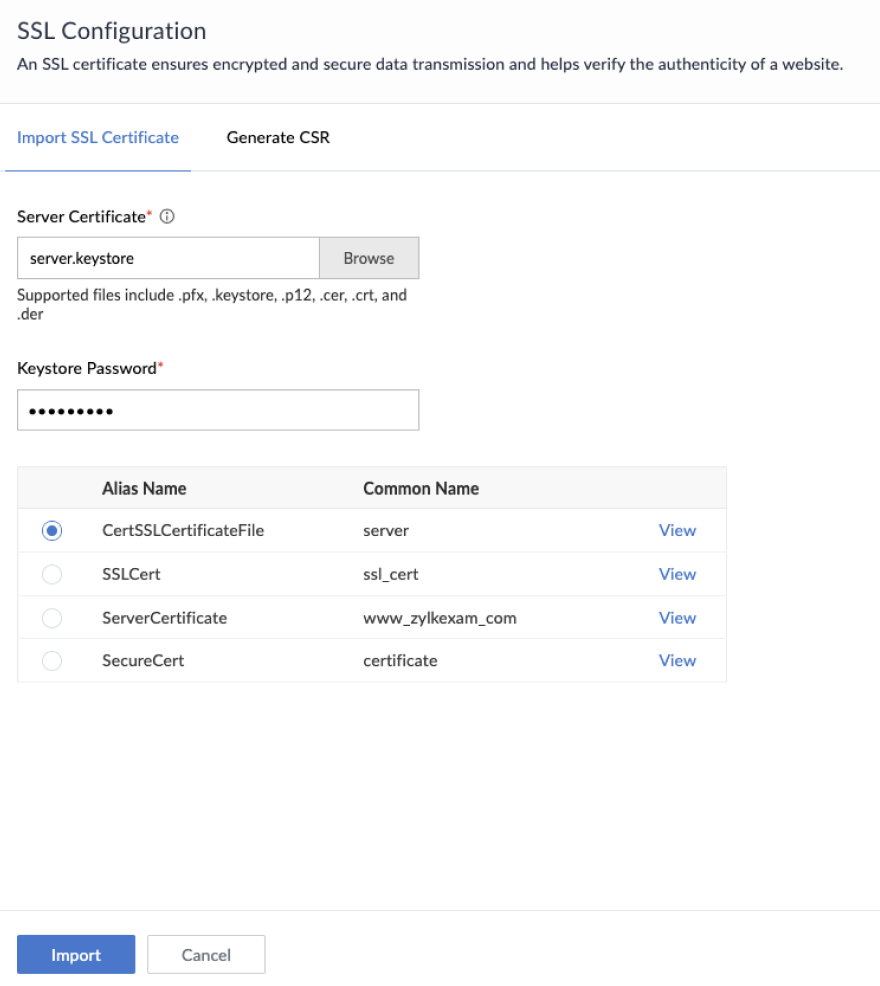This screenshot has width=880, height=986.
Task: Open the Import SSL Certificate tab
Action: coord(98,138)
